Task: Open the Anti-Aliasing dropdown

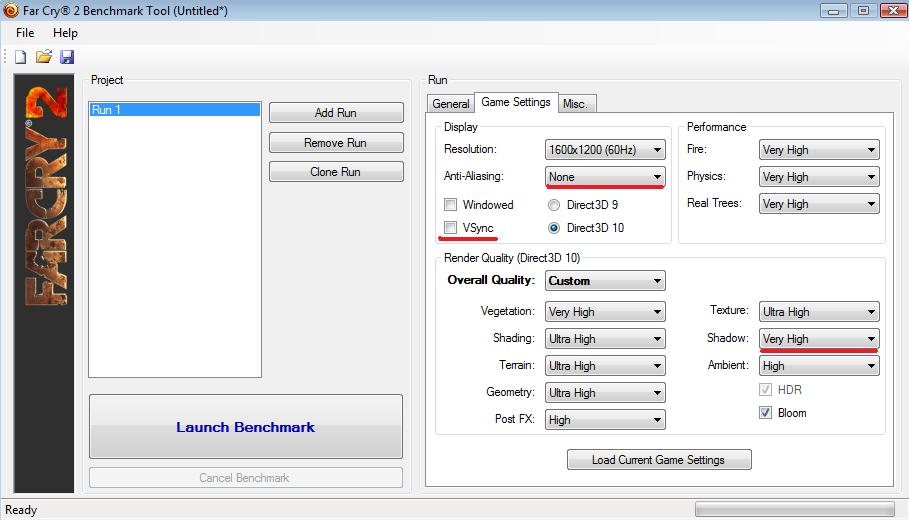Action: [605, 177]
